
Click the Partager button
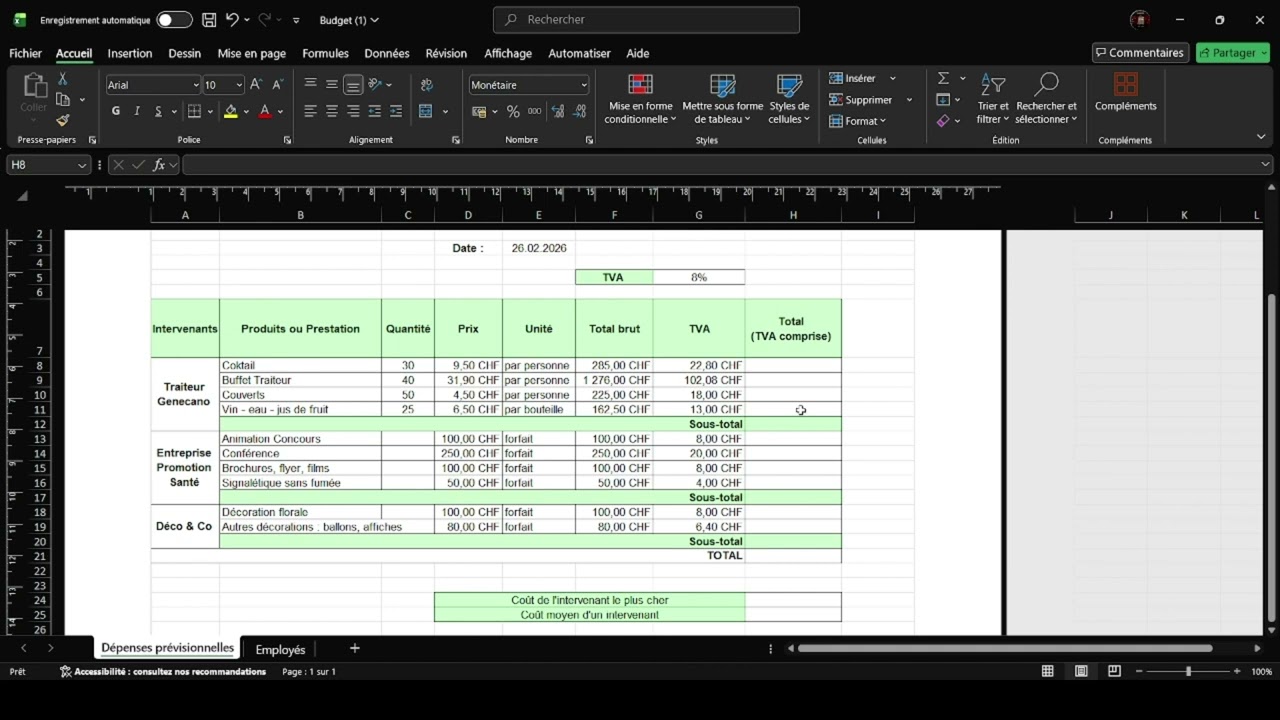coord(1233,53)
